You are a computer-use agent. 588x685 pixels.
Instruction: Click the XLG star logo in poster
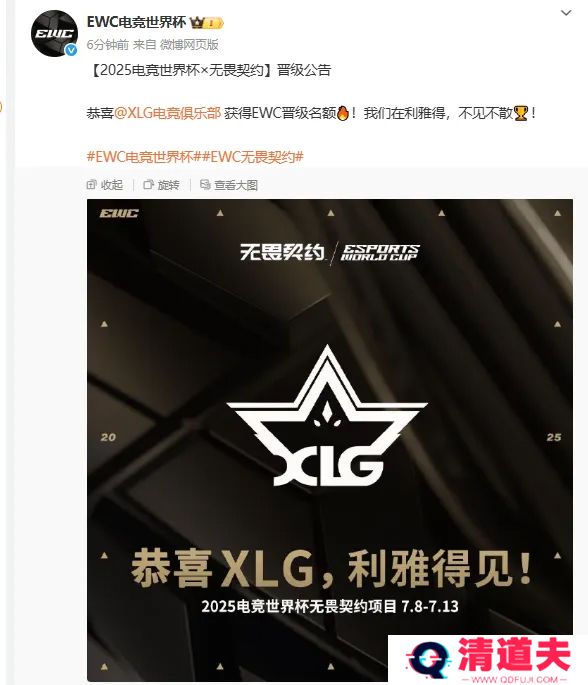(327, 416)
